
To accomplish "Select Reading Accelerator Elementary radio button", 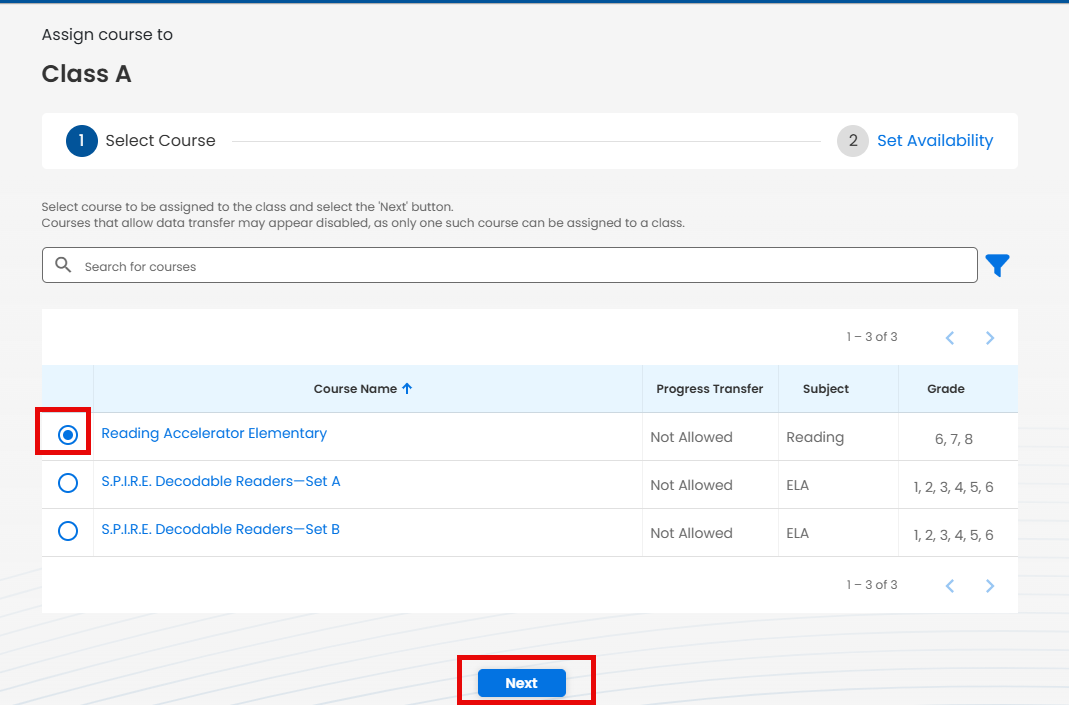I will click(68, 435).
